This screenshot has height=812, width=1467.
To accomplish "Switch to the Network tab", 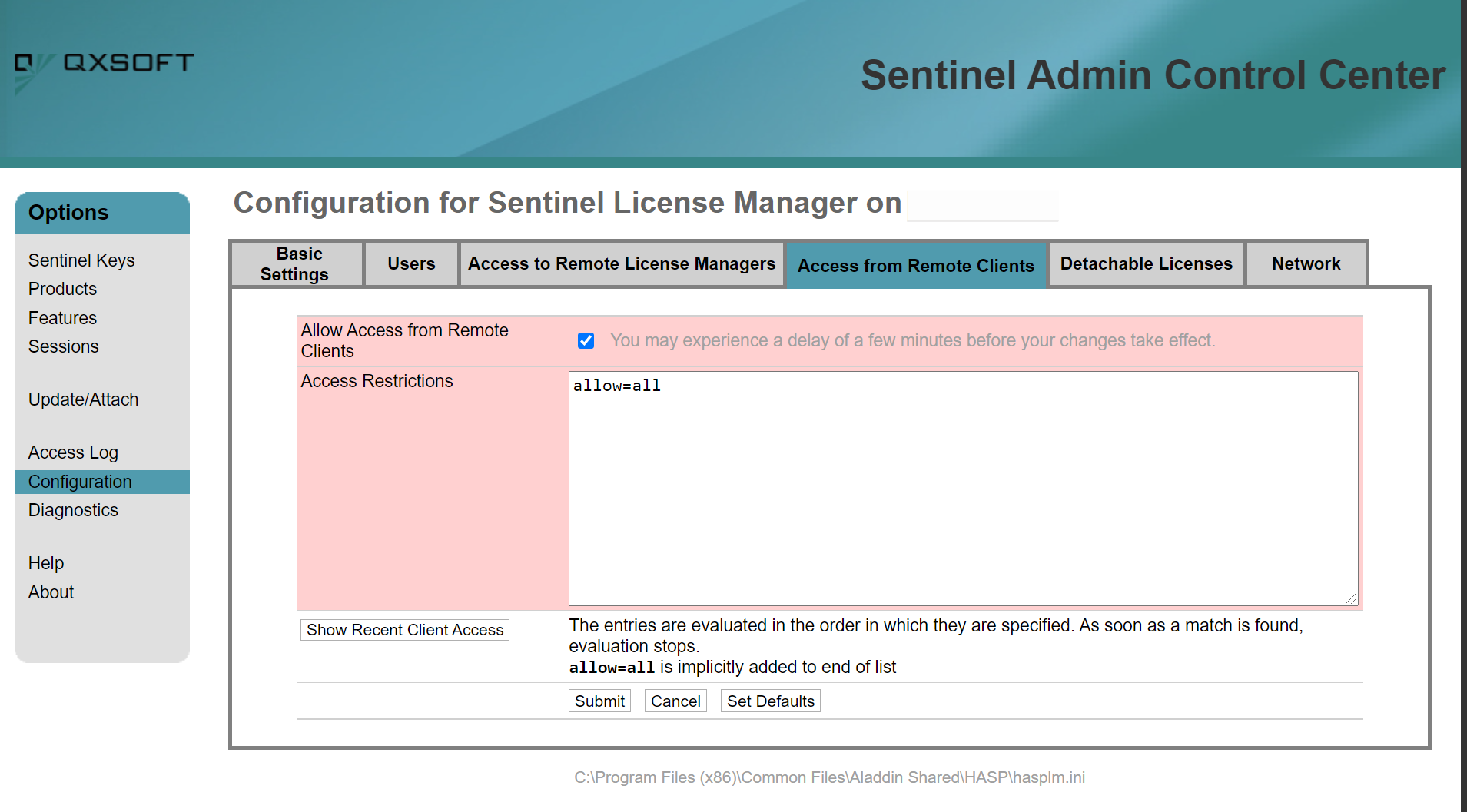I will pos(1306,264).
